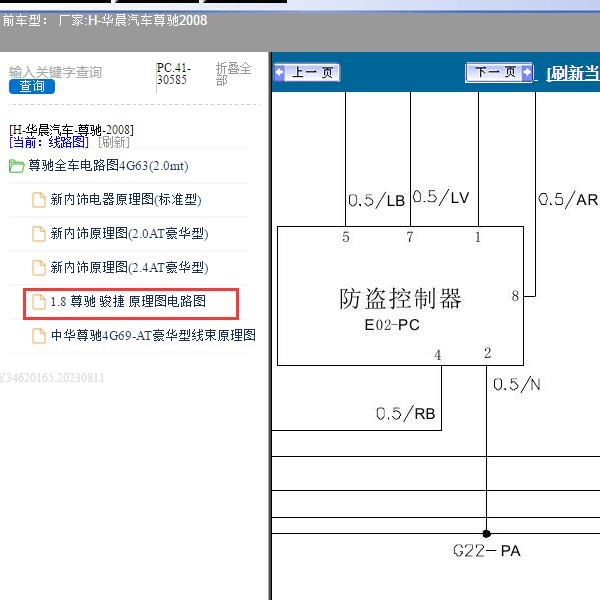Click the 当前：线路图 link
Image resolution: width=600 pixels, height=600 pixels.
pyautogui.click(x=49, y=142)
